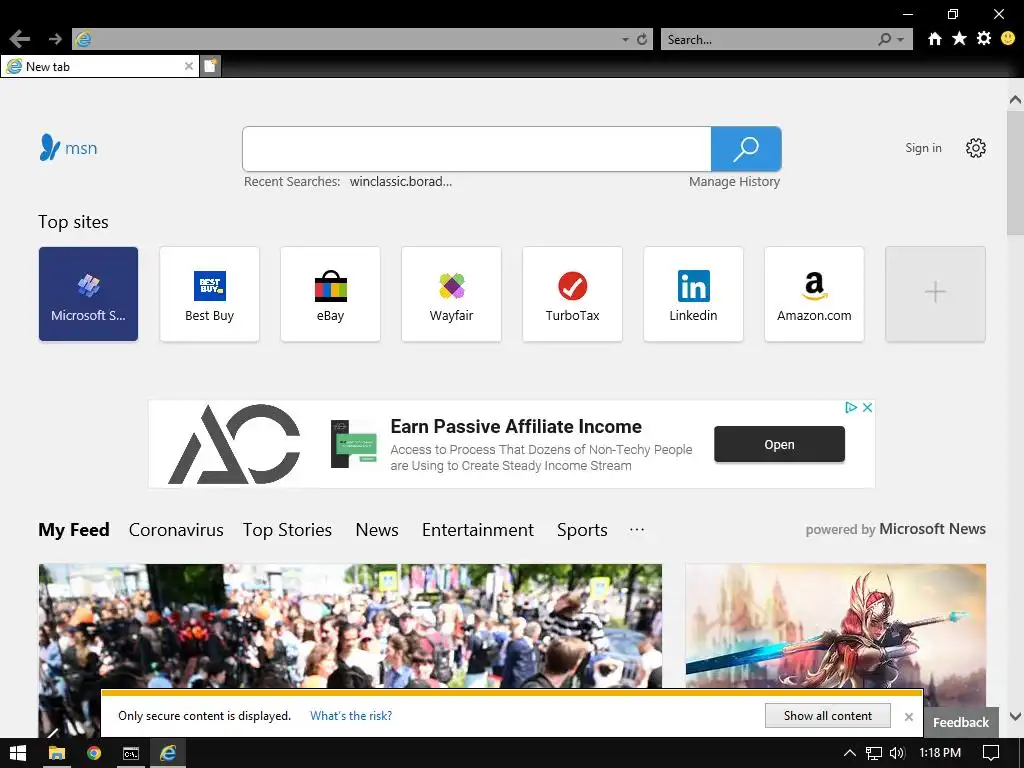The image size is (1024, 768).
Task: Select the My Feed tab
Action: pyautogui.click(x=74, y=530)
